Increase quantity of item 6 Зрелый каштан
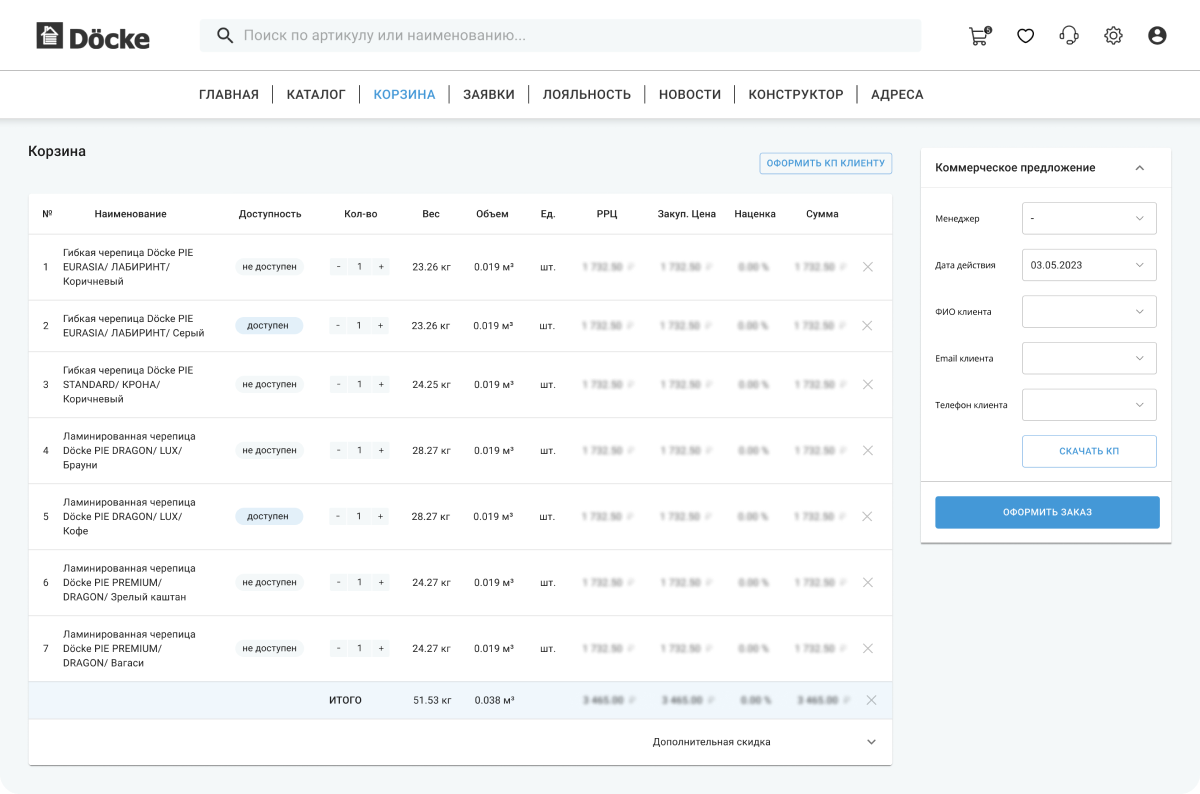 tap(381, 582)
